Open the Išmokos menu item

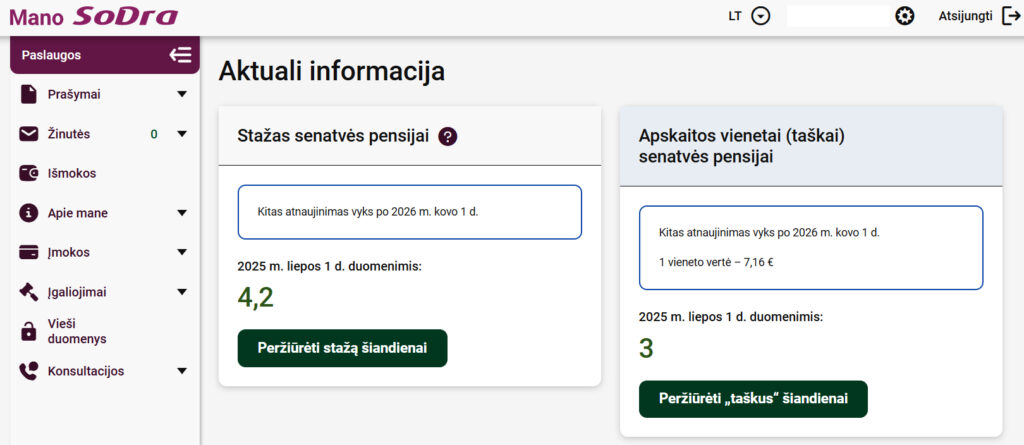(x=72, y=173)
